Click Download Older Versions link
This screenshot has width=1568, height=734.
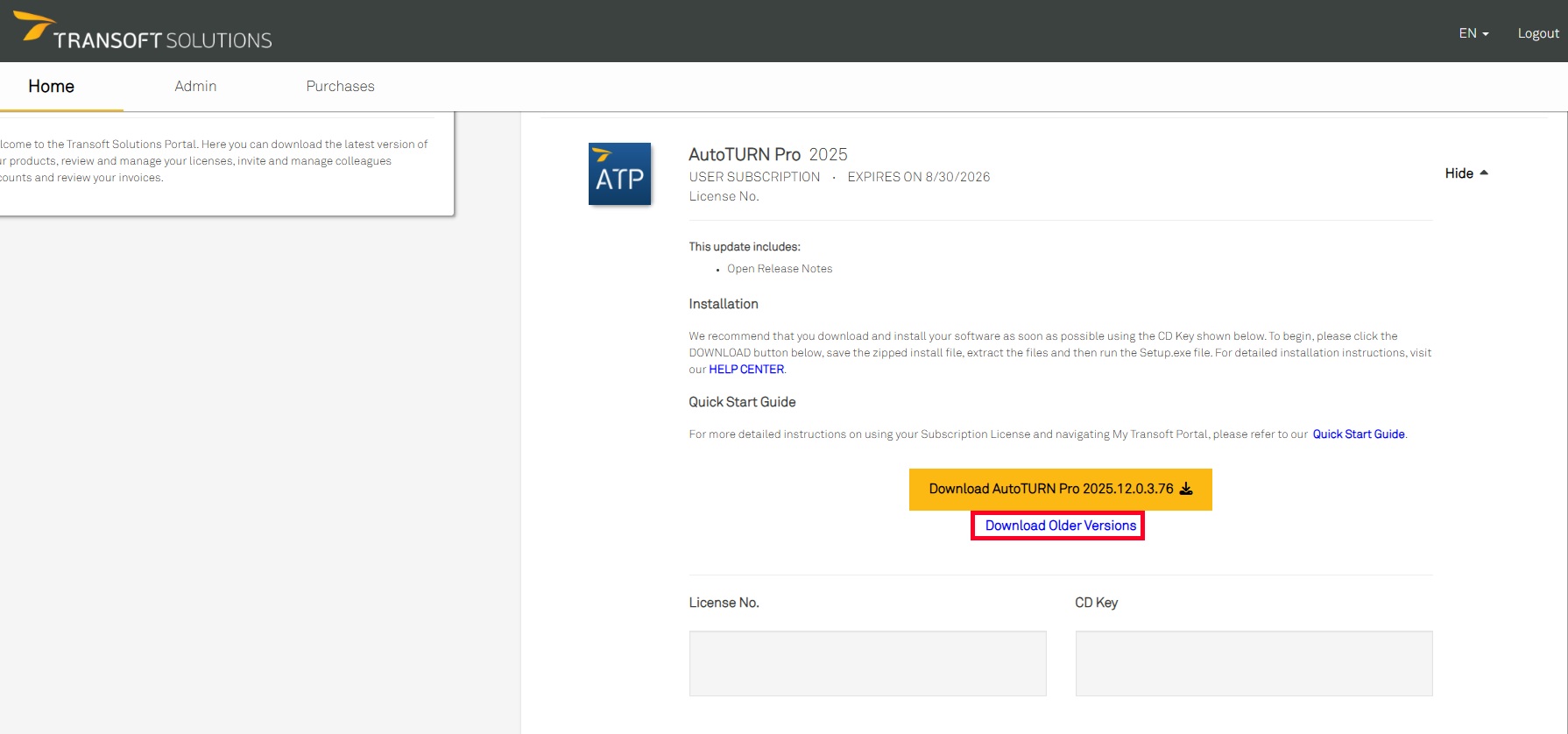tap(1060, 526)
